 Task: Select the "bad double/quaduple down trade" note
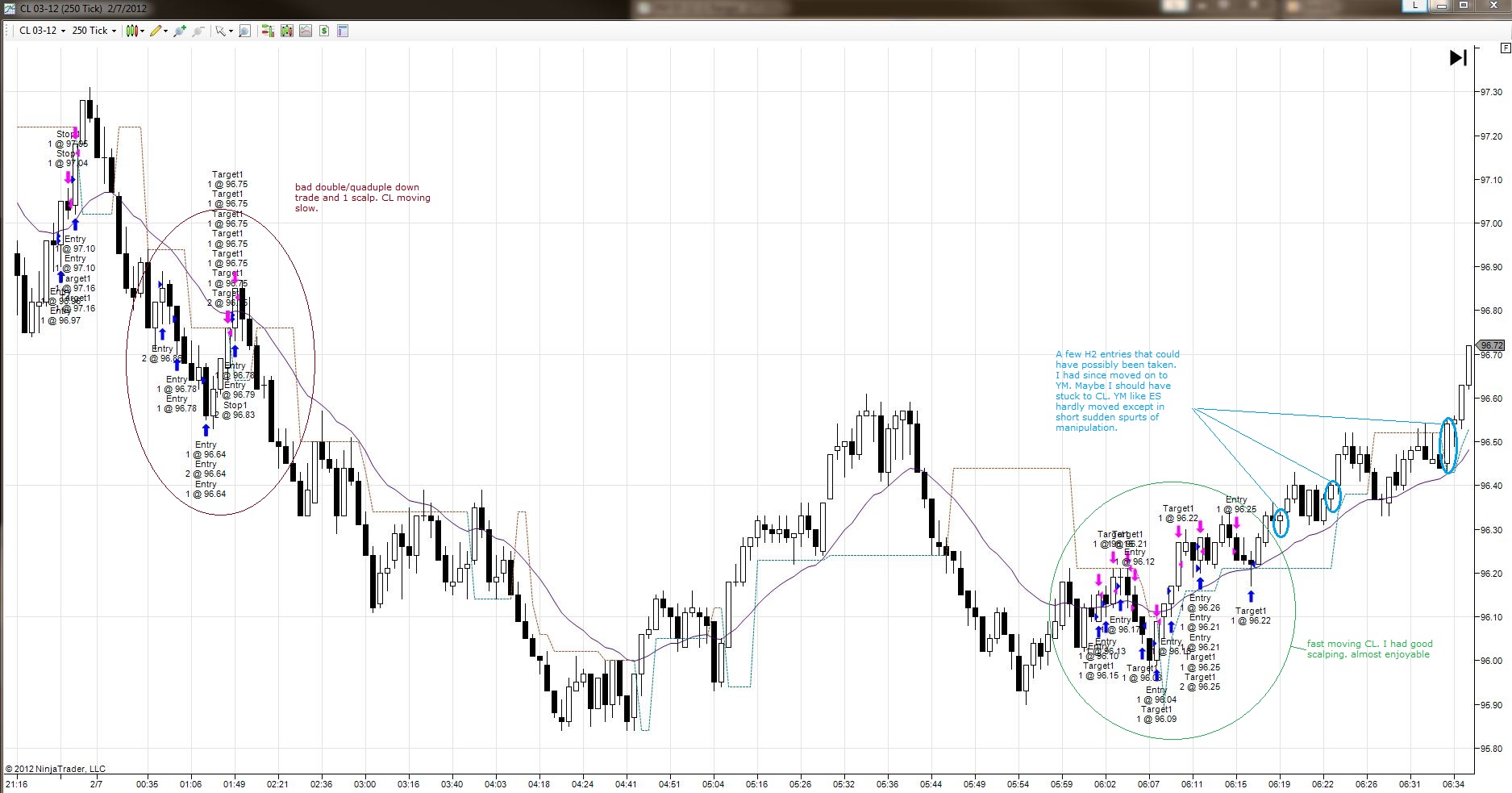tap(363, 198)
